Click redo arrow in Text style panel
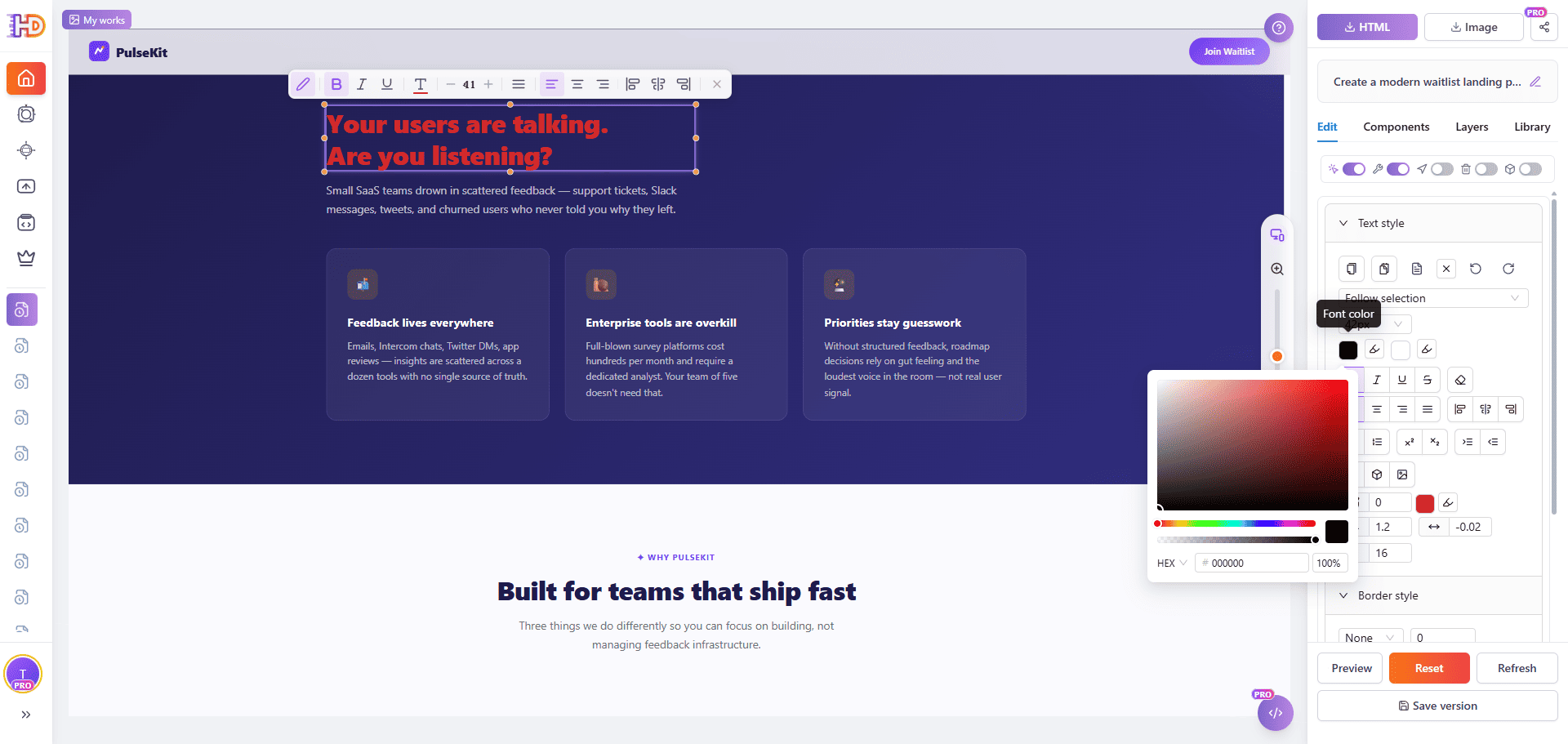Screen dimensions: 1568x744 point(1508,269)
